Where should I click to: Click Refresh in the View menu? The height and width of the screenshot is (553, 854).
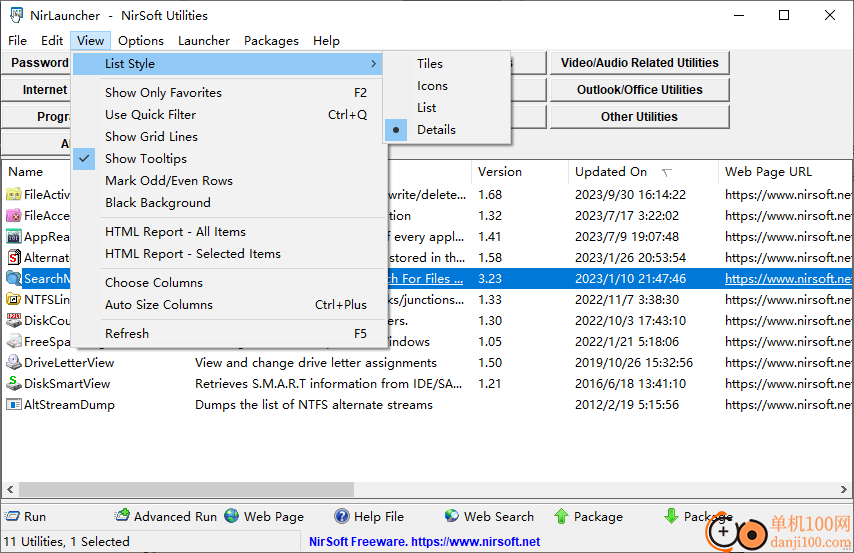228,333
